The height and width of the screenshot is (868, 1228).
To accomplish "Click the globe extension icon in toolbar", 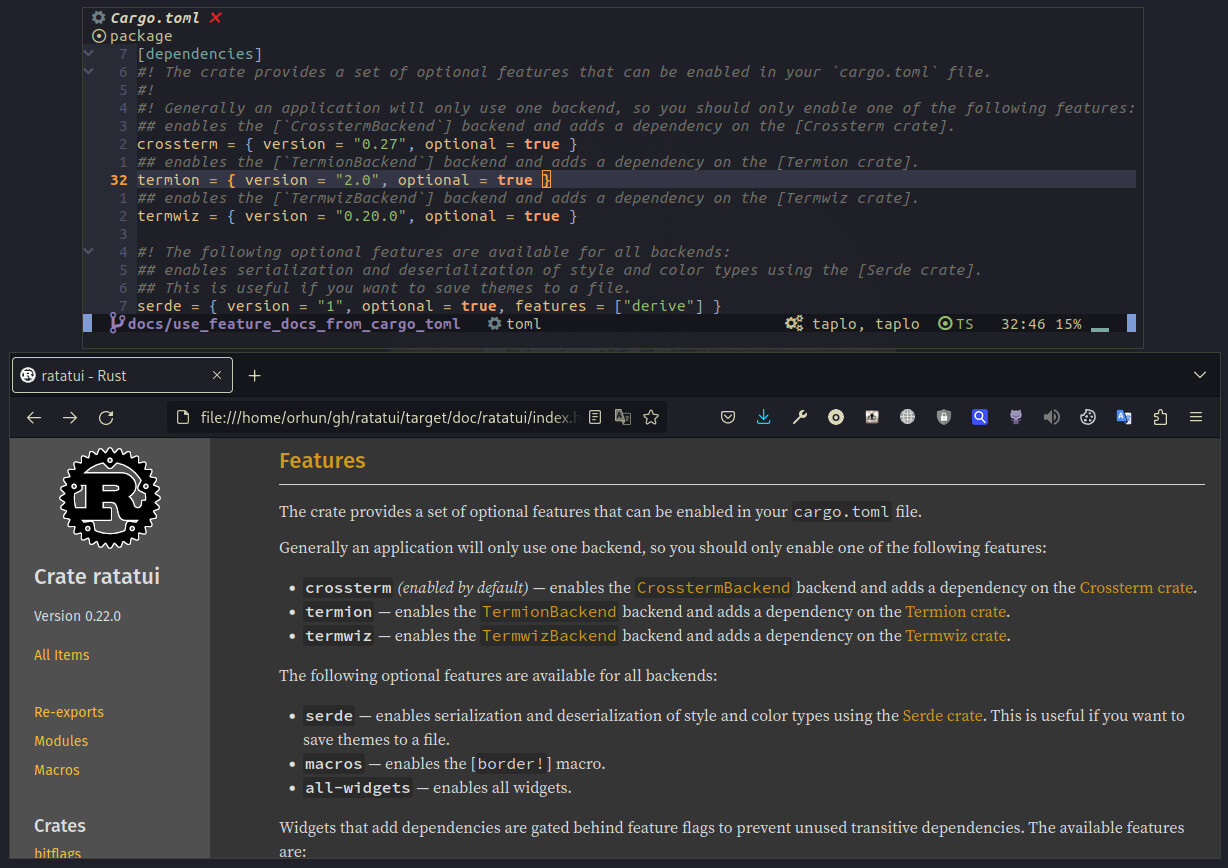I will [x=908, y=417].
